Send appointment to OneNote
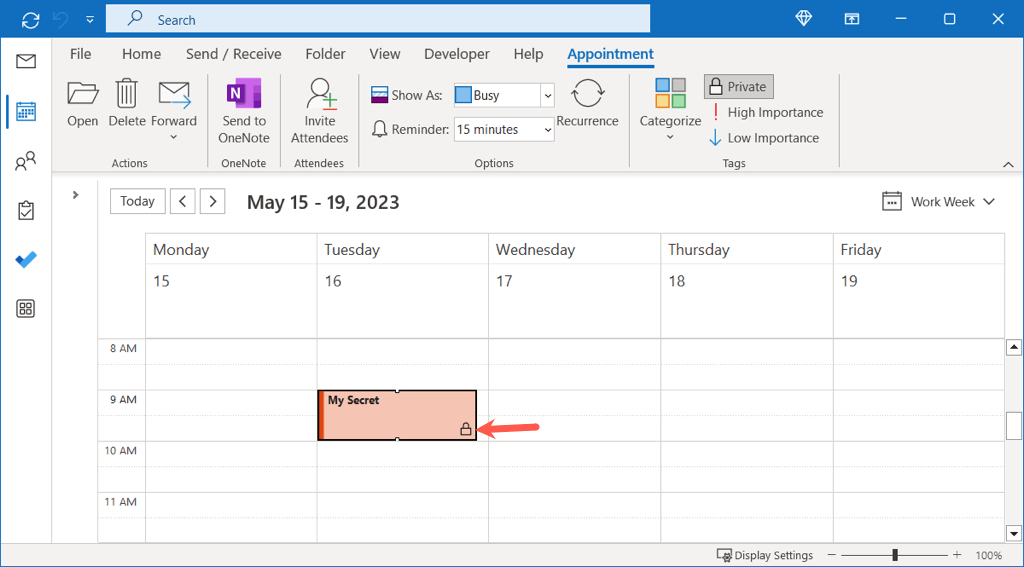The height and width of the screenshot is (567, 1024). coord(243,111)
